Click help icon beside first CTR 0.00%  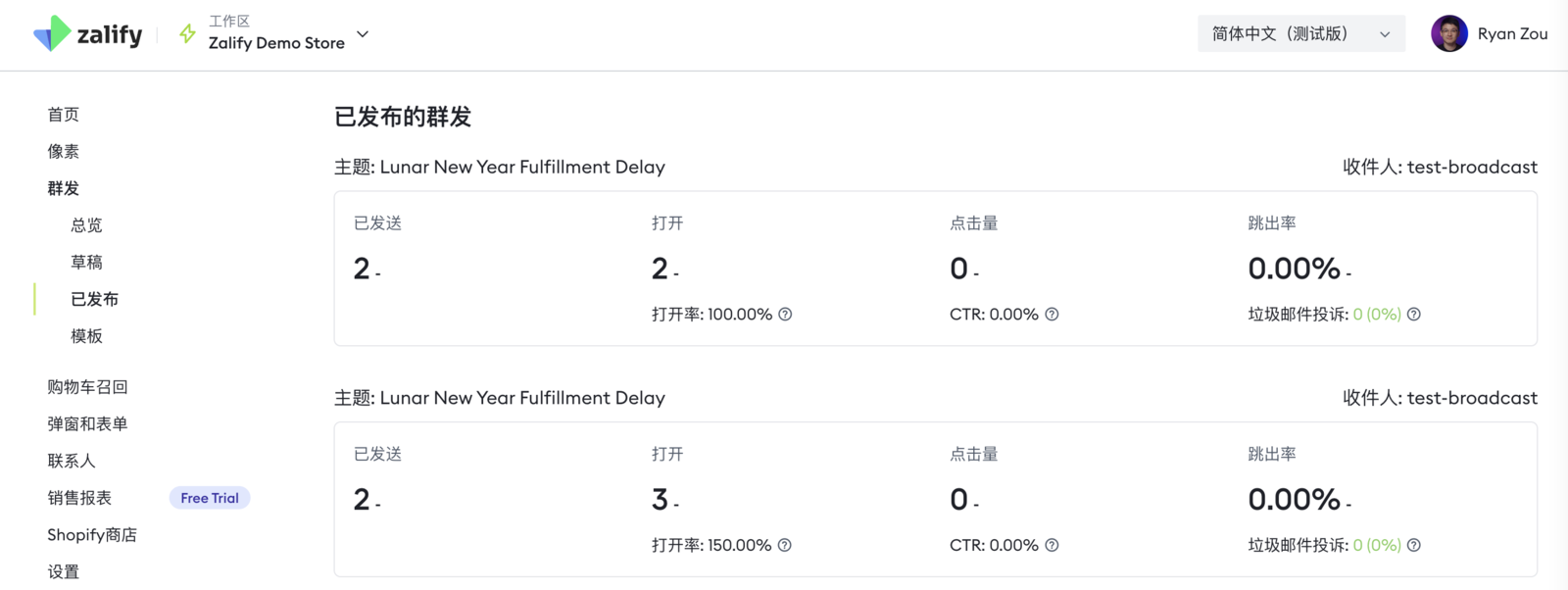click(x=1052, y=315)
